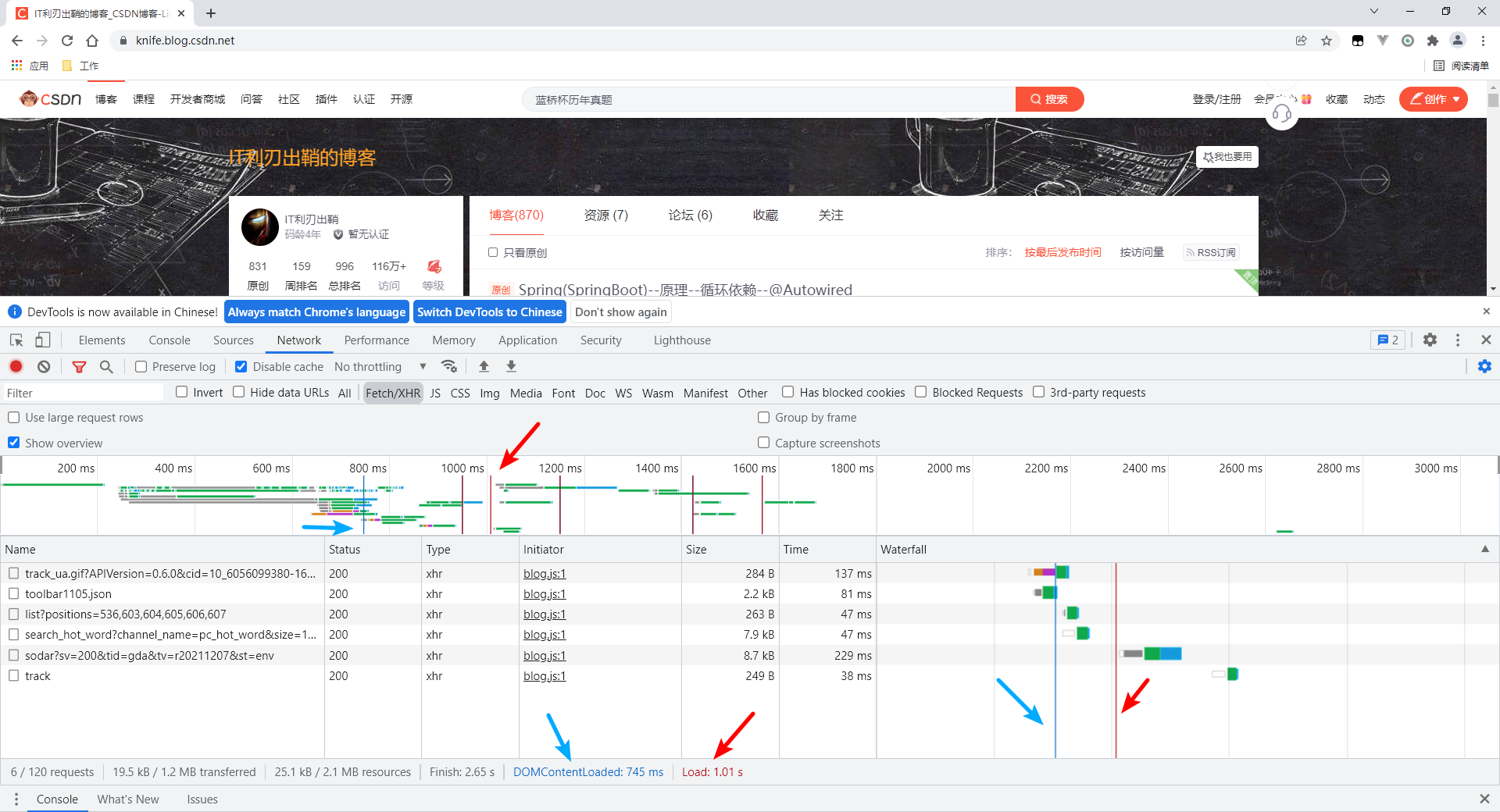1500x812 pixels.
Task: Stop recording network log
Action: (16, 366)
